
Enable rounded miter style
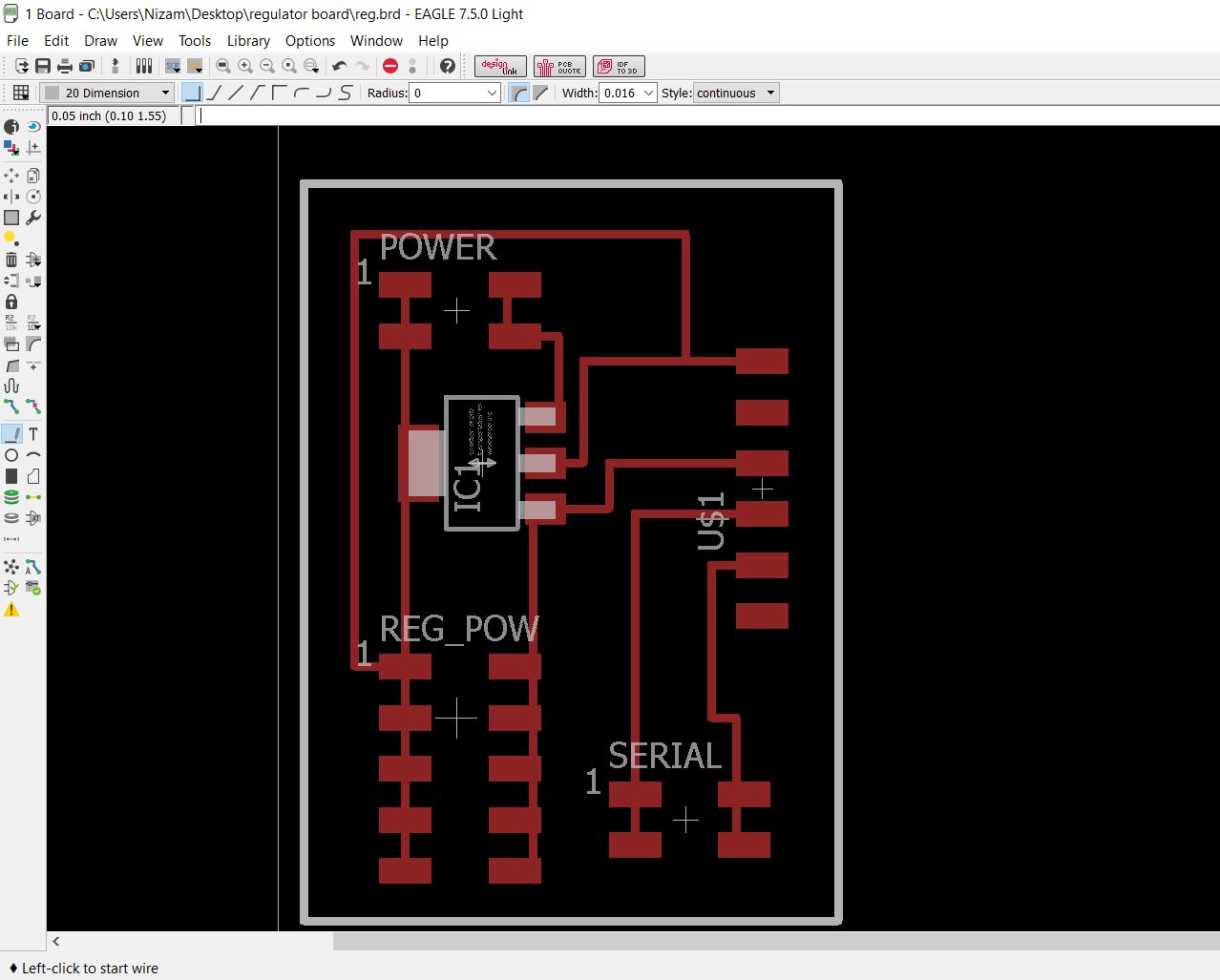519,93
